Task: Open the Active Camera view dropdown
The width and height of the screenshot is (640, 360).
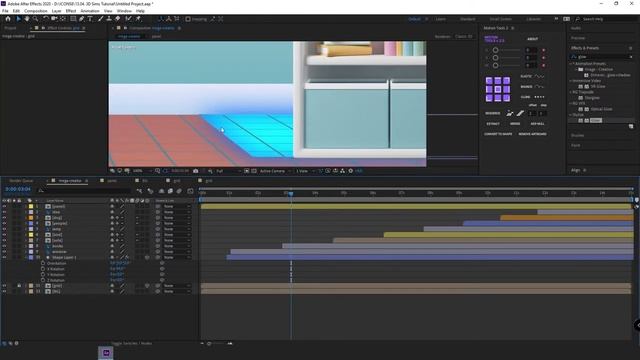Action: pos(275,171)
